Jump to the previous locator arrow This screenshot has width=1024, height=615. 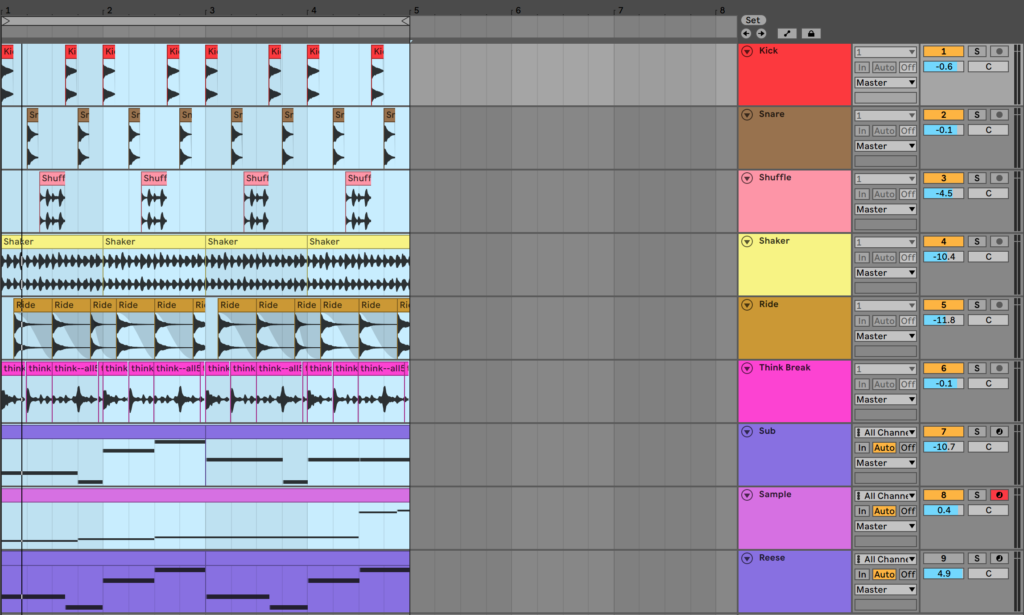click(746, 33)
